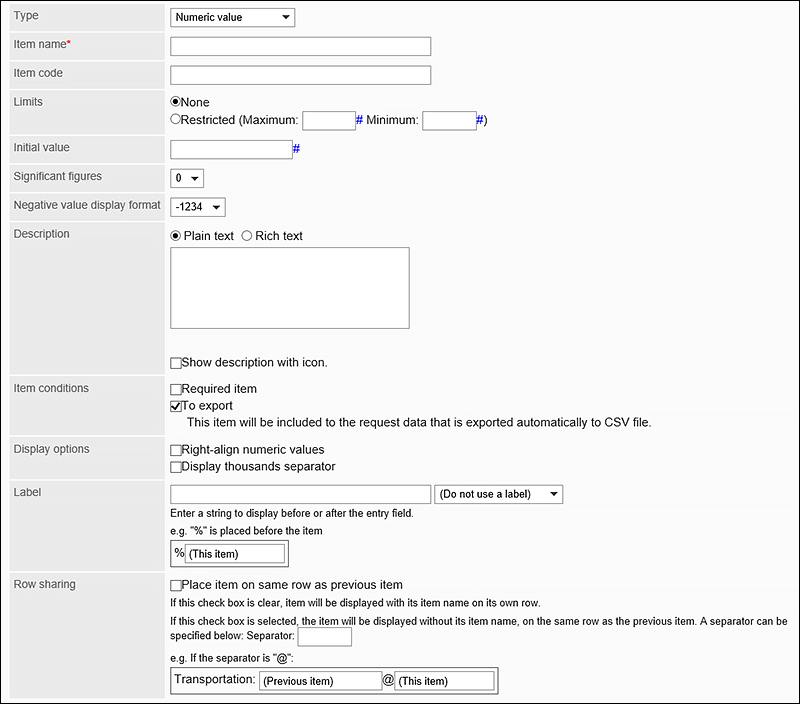Viewport: 800px width, 704px height.
Task: Click the Item name input field
Action: (301, 46)
